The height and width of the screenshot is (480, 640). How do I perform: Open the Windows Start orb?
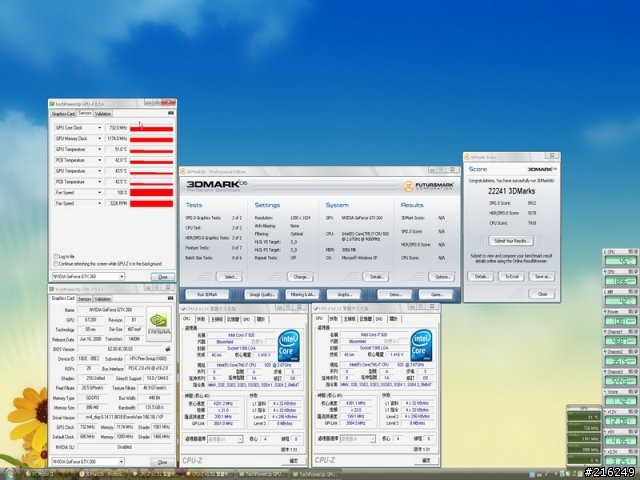10,474
